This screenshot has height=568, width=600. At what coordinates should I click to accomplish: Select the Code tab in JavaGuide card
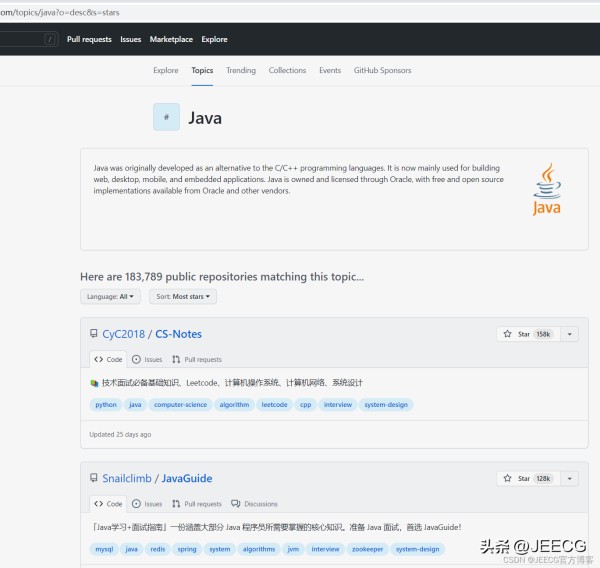point(108,504)
